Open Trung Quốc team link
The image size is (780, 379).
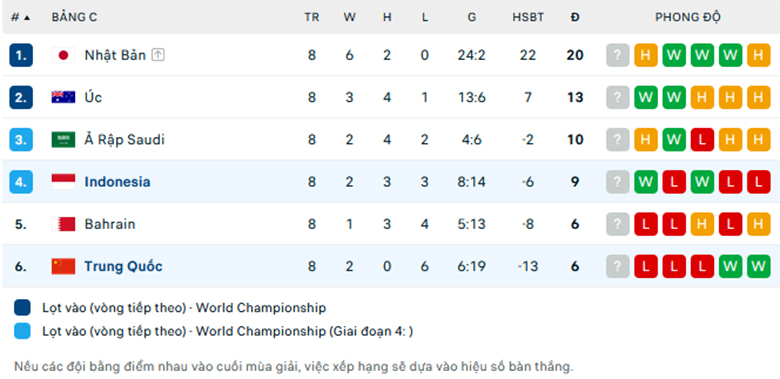click(123, 267)
